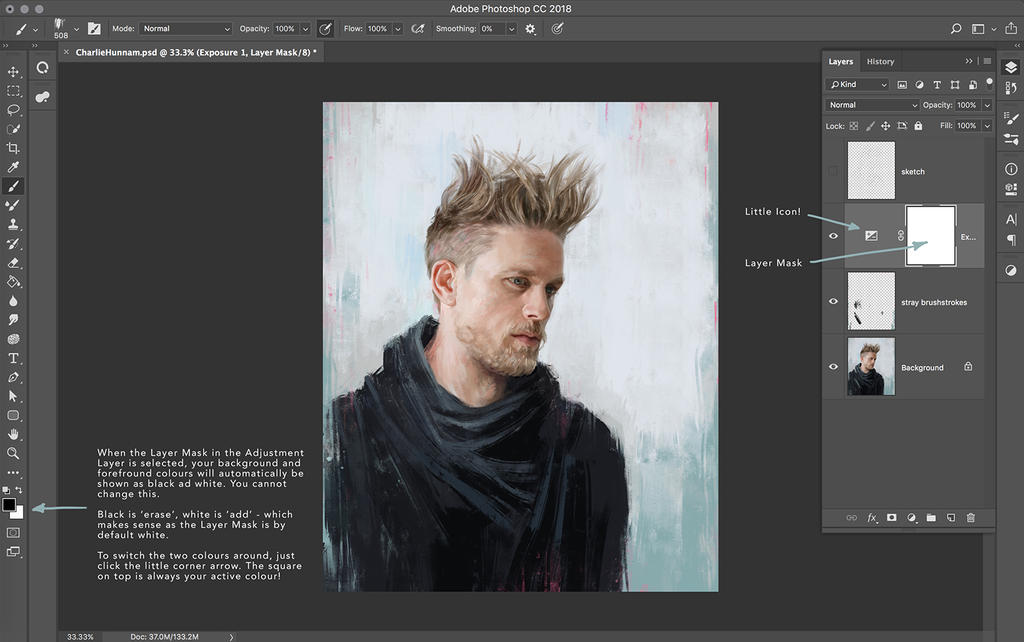Screen dimensions: 1024x642
Task: Hide the Background layer
Action: coord(834,367)
